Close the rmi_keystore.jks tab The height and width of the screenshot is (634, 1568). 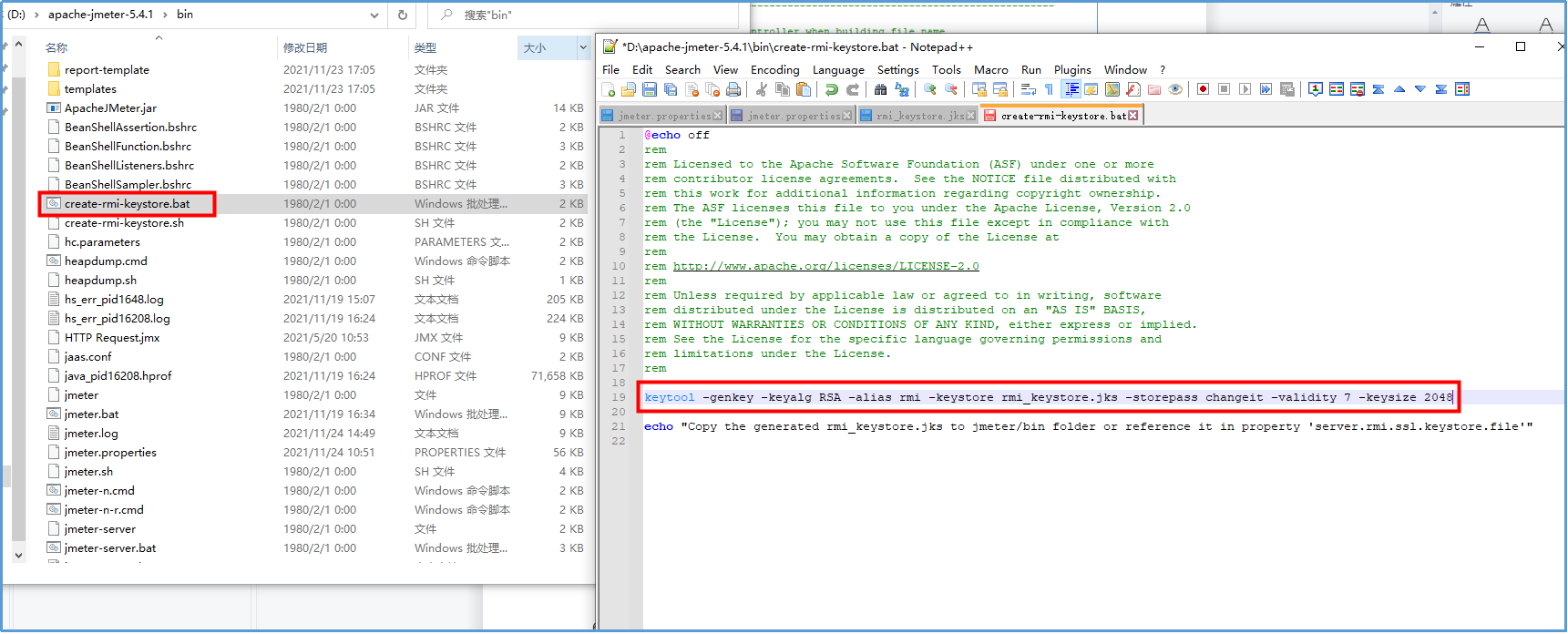[x=970, y=116]
